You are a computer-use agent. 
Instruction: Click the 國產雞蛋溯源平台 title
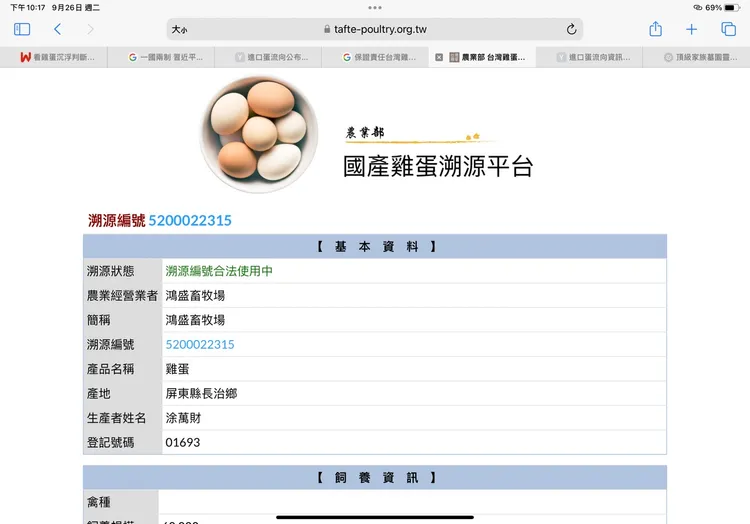click(x=438, y=166)
